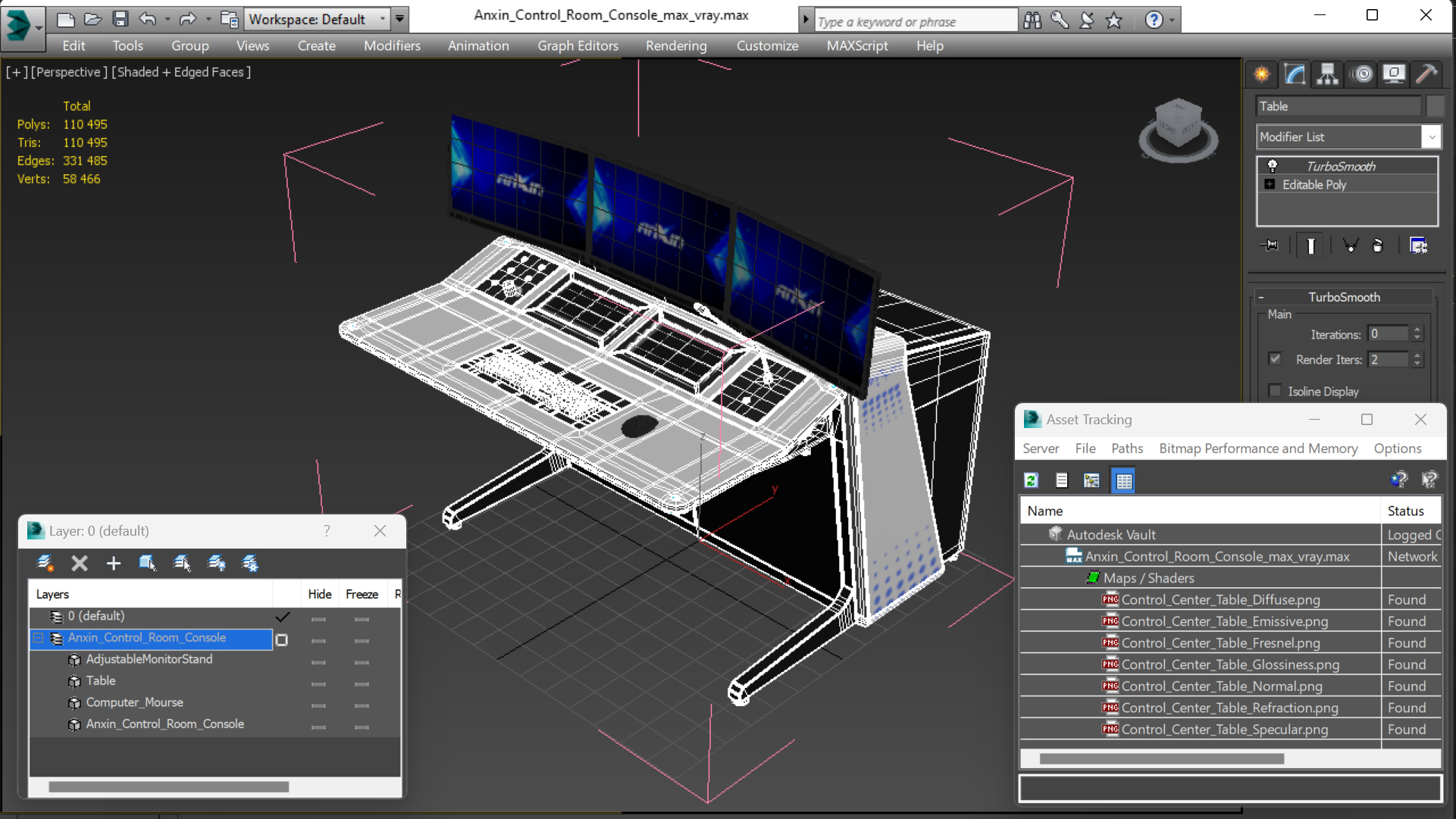Image resolution: width=1456 pixels, height=819 pixels.
Task: Toggle Hide for AdjustableMonitorStand object
Action: coord(318,662)
